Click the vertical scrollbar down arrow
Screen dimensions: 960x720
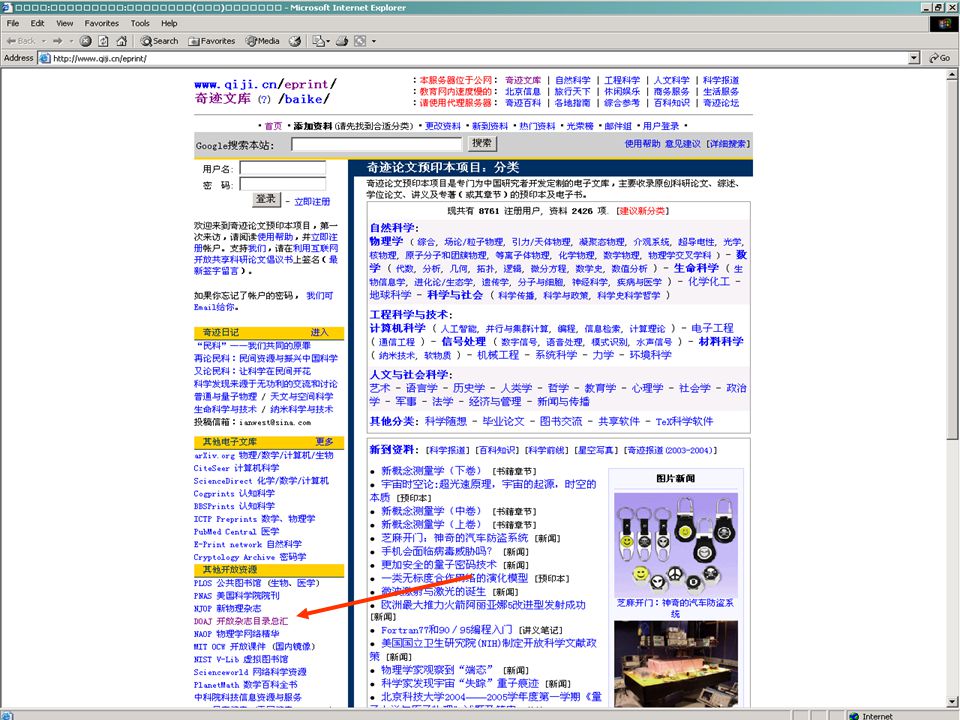[x=952, y=702]
